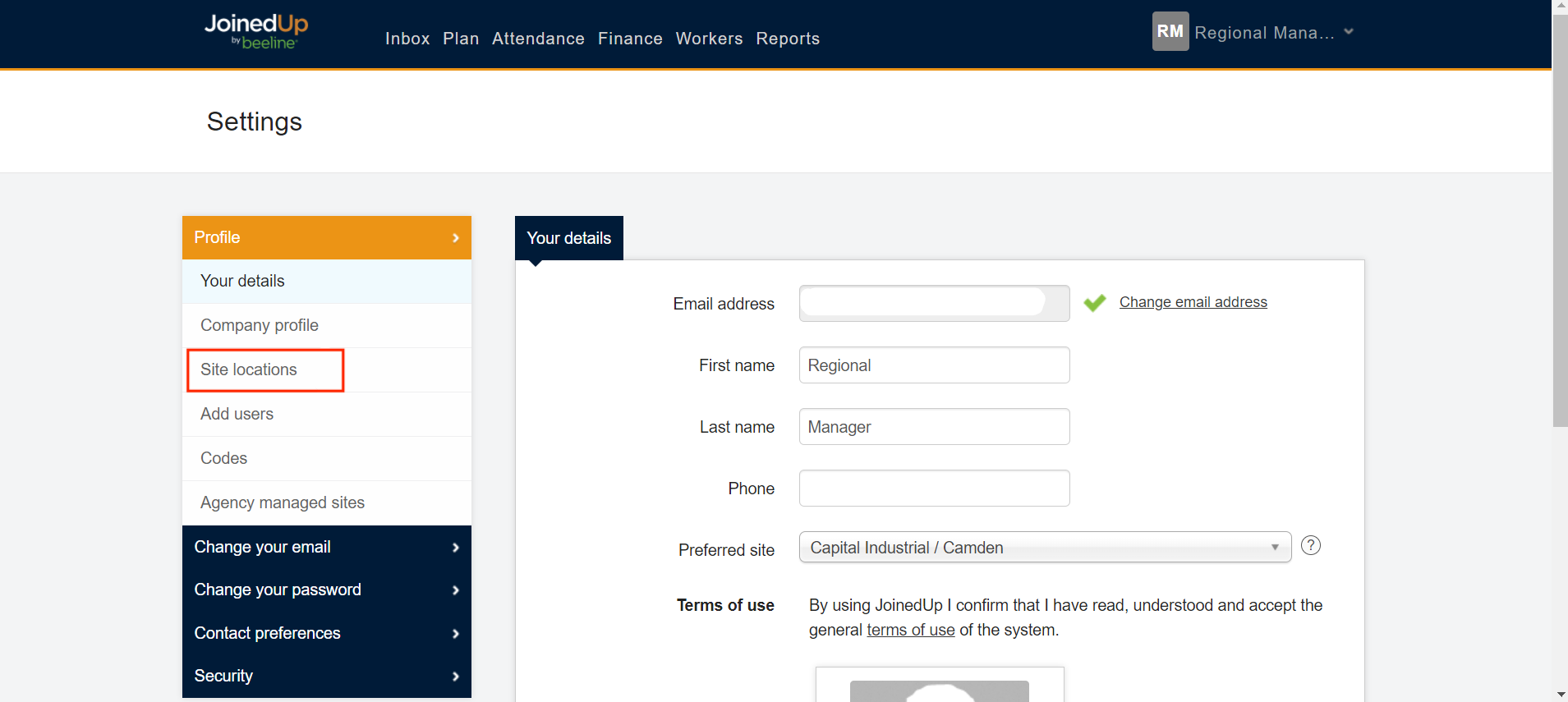Select Site locations in the sidebar

(249, 369)
